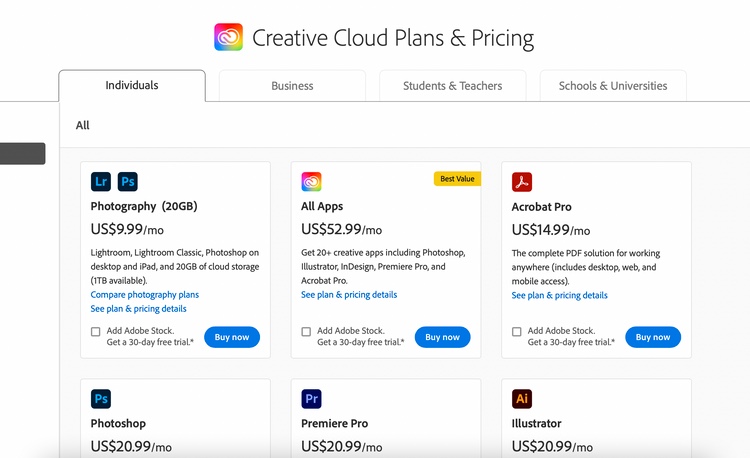Click the All Apps Creative Cloud icon
Image resolution: width=750 pixels, height=458 pixels.
tap(311, 181)
